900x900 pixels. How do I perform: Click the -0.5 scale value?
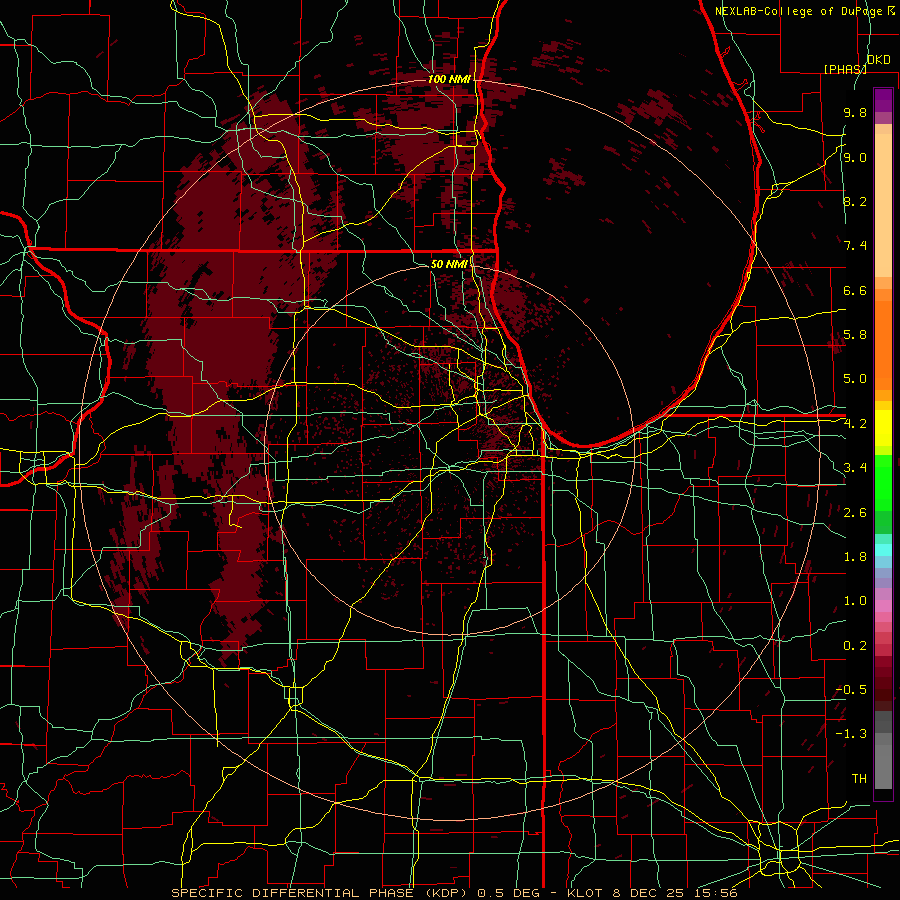851,690
